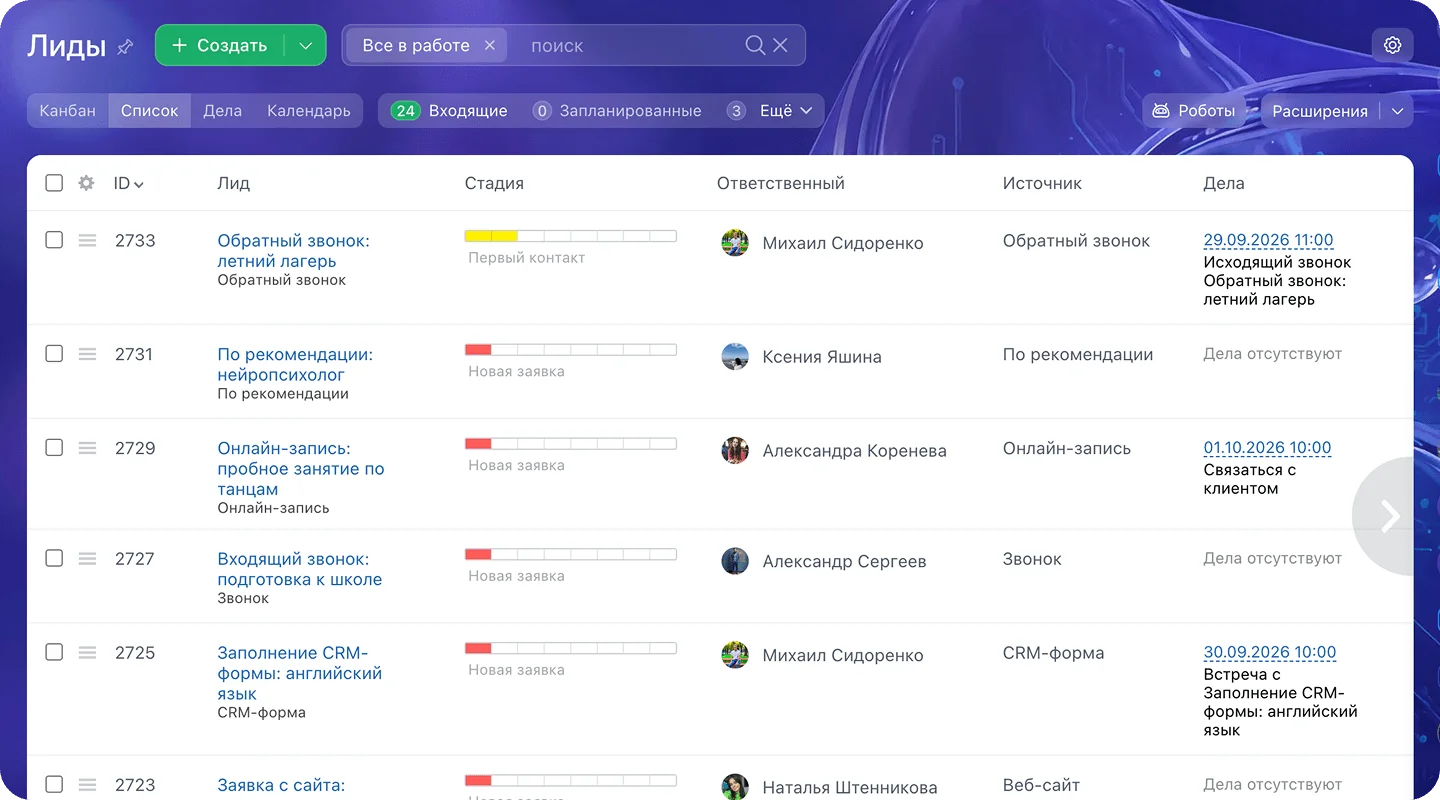Viewport: 1440px width, 800px height.
Task: Open lead Обратный звонок: летний лагерь
Action: tap(293, 251)
